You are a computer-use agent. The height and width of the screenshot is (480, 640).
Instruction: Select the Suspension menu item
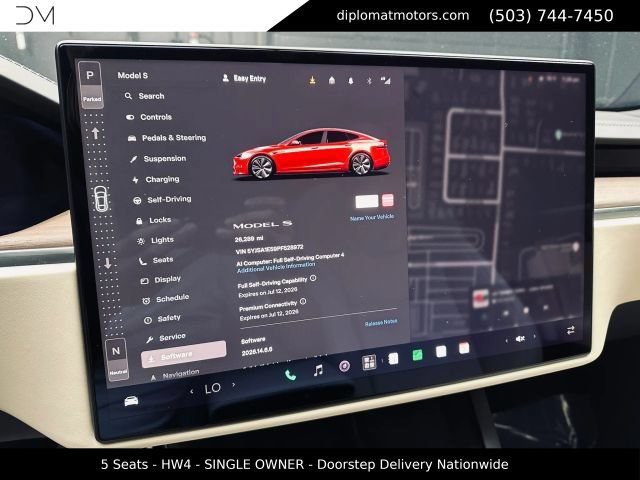(x=158, y=158)
